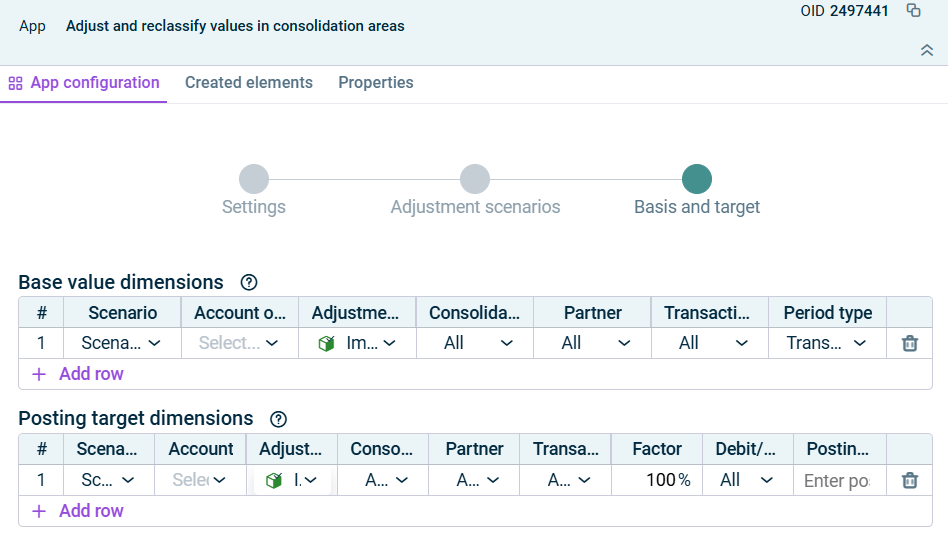Open base row Account dropdown
Screen dimensions: 948x539
click(x=240, y=343)
